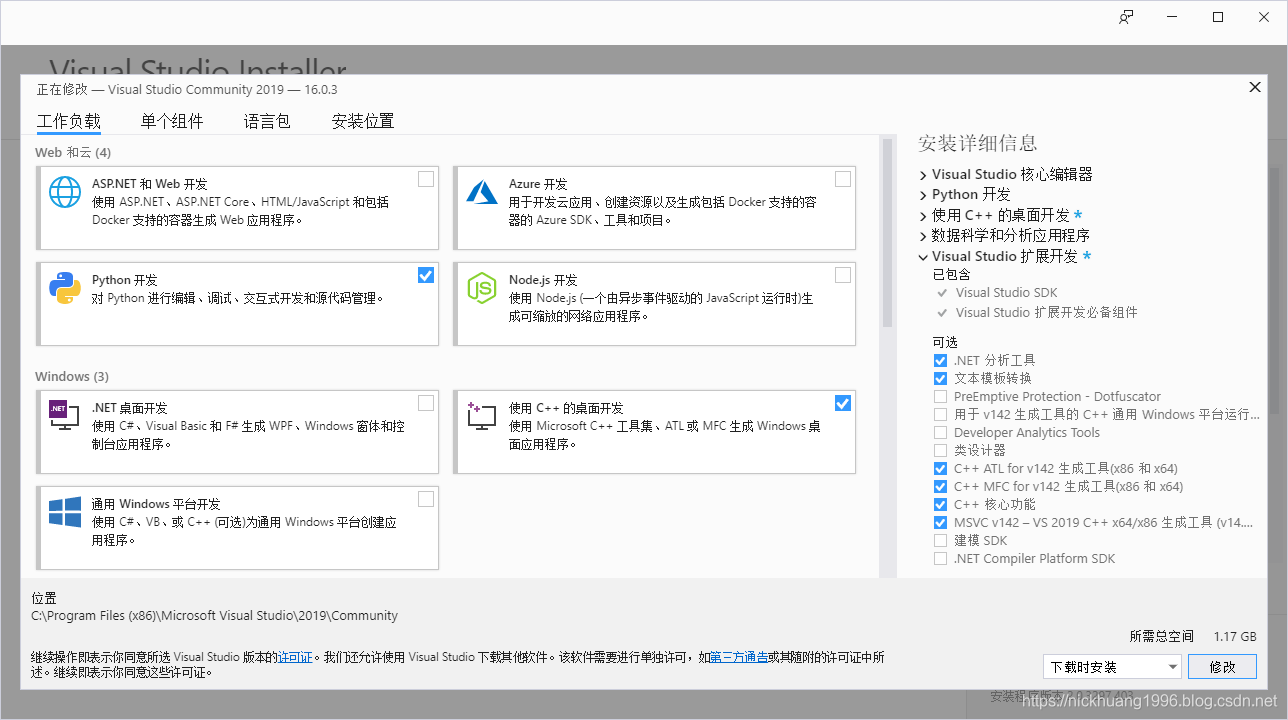
Task: Check the 建模 SDK optional component
Action: click(x=940, y=540)
